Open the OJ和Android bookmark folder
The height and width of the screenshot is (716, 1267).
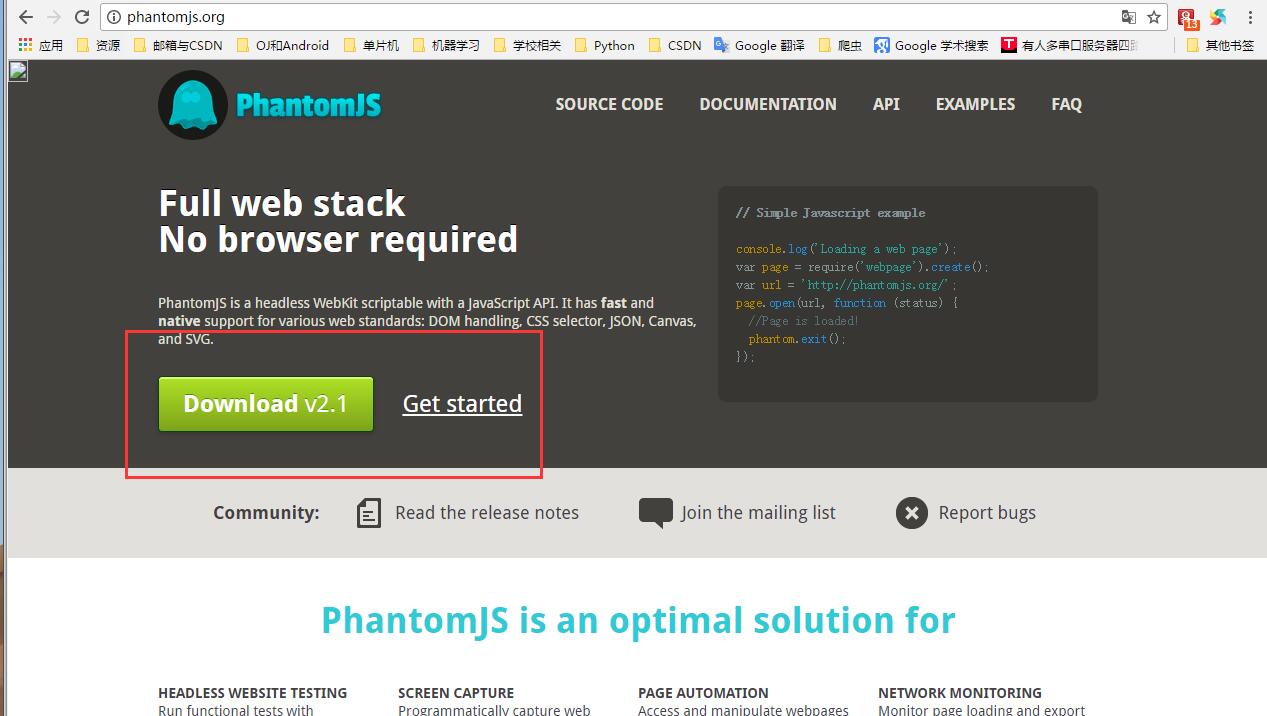(x=283, y=45)
